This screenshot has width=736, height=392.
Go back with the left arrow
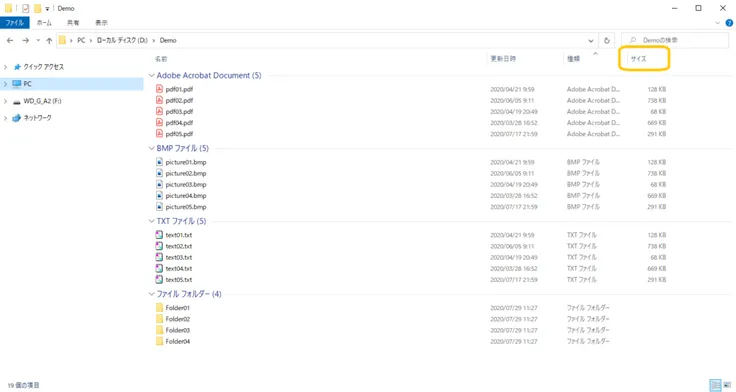click(10, 40)
